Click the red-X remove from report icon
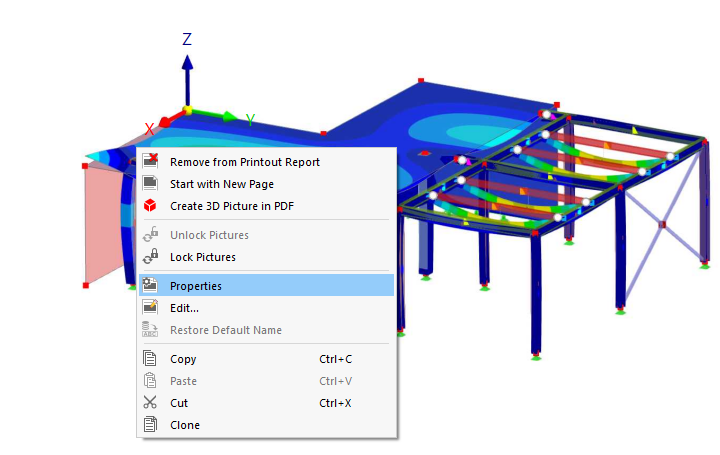The height and width of the screenshot is (455, 720). coord(150,161)
